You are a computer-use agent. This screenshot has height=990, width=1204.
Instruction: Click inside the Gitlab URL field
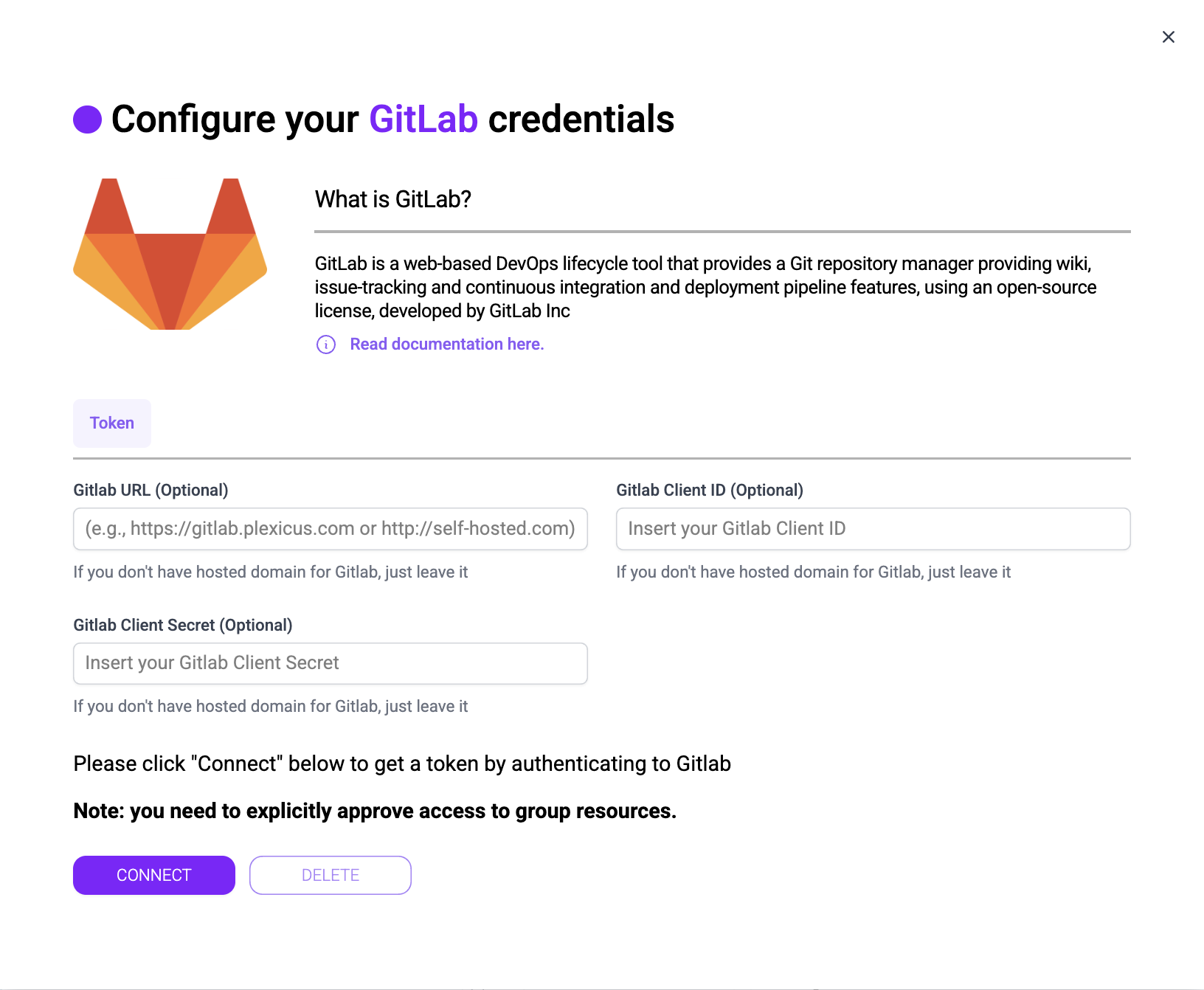pyautogui.click(x=330, y=528)
